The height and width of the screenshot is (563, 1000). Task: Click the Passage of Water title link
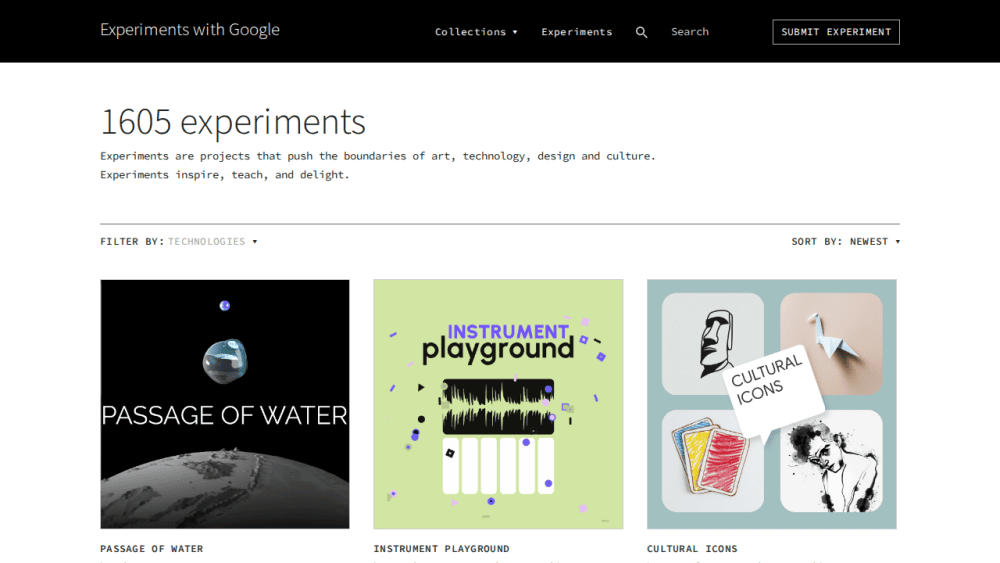coord(152,548)
